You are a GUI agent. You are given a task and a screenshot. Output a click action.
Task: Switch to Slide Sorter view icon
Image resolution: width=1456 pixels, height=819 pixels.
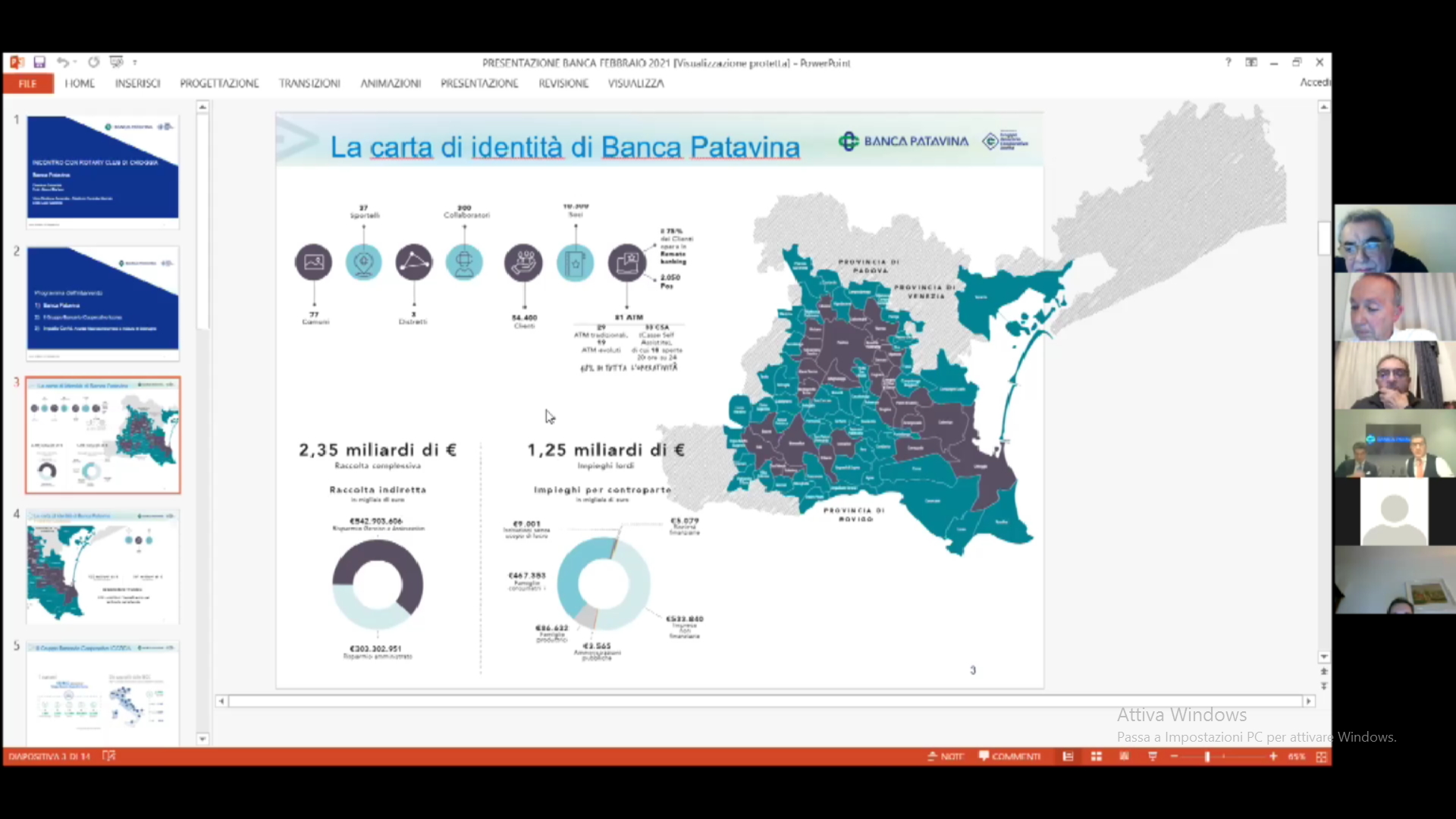[x=1097, y=757]
